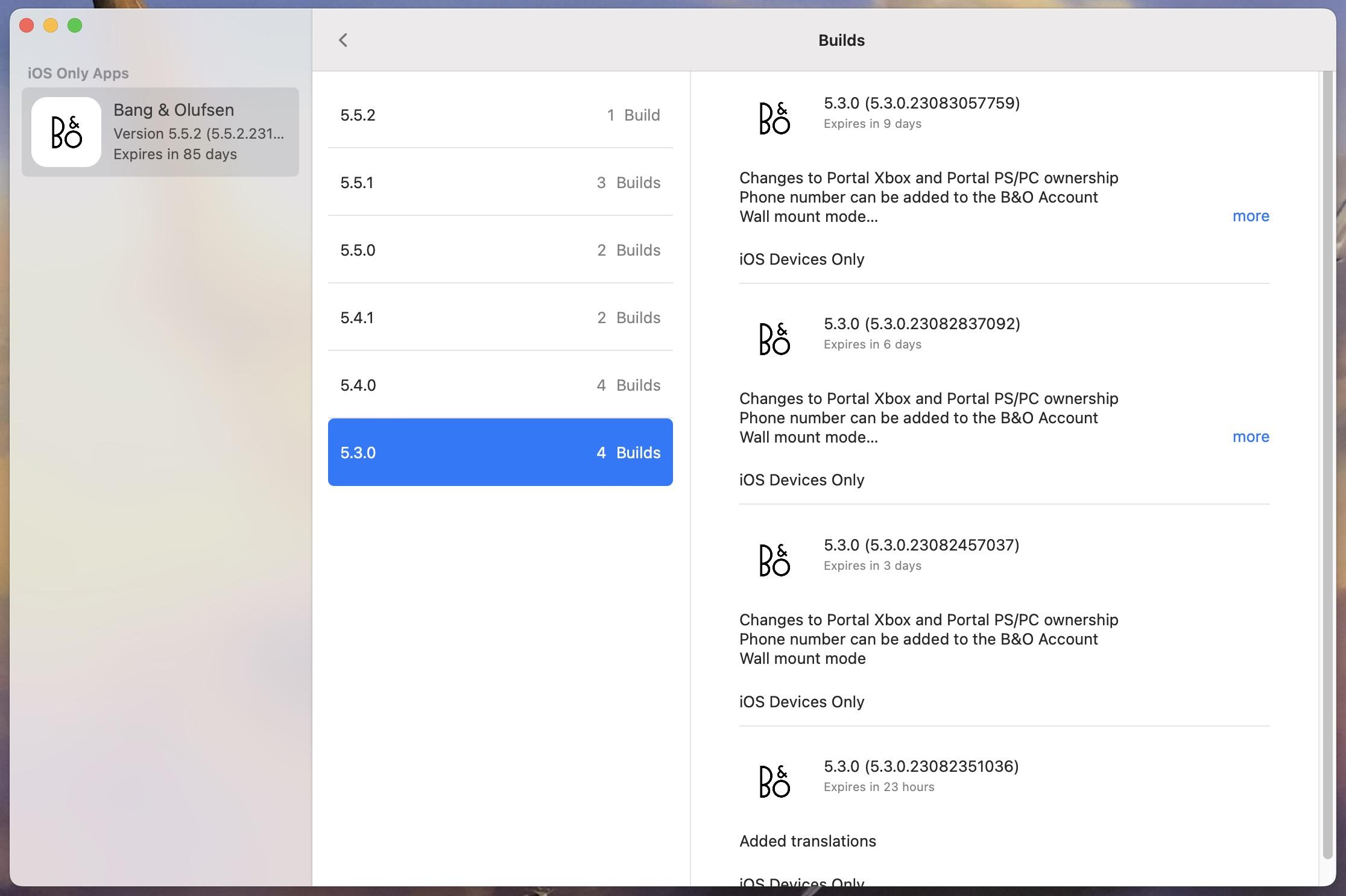Click build title 5.3.0 (5.3.0.23083057759)
1346x896 pixels.
[922, 103]
